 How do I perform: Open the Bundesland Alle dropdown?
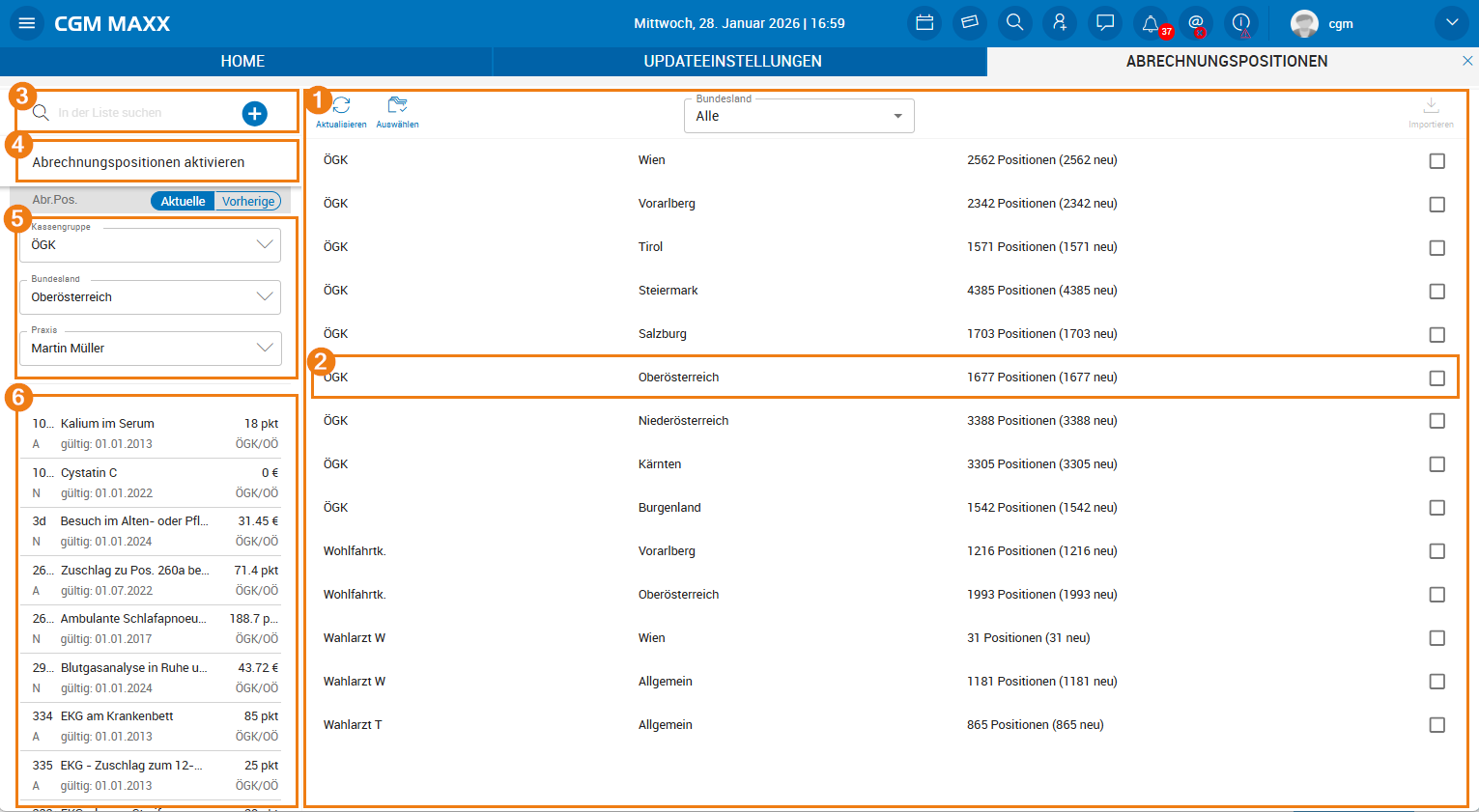799,116
